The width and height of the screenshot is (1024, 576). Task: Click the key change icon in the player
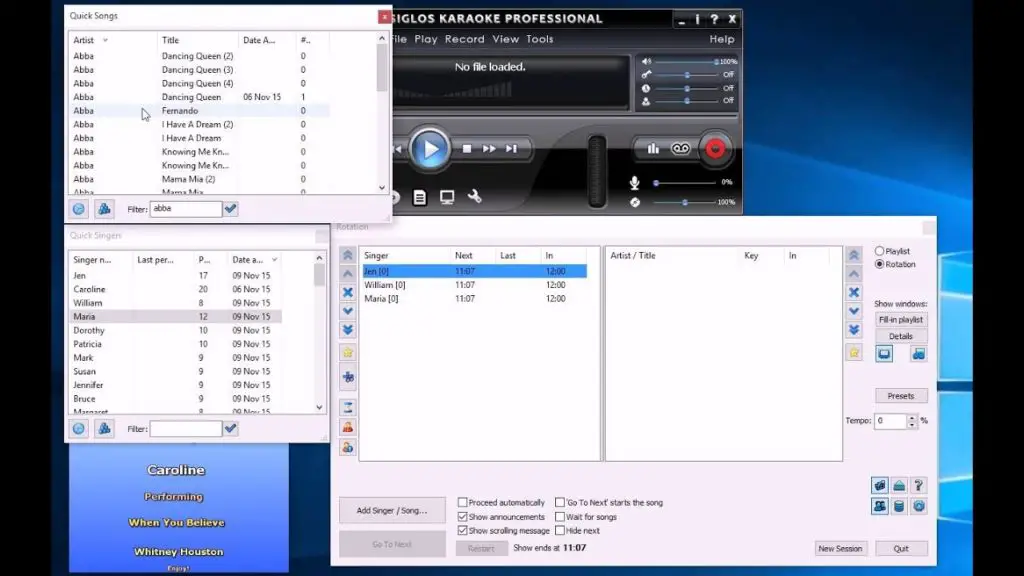[646, 74]
